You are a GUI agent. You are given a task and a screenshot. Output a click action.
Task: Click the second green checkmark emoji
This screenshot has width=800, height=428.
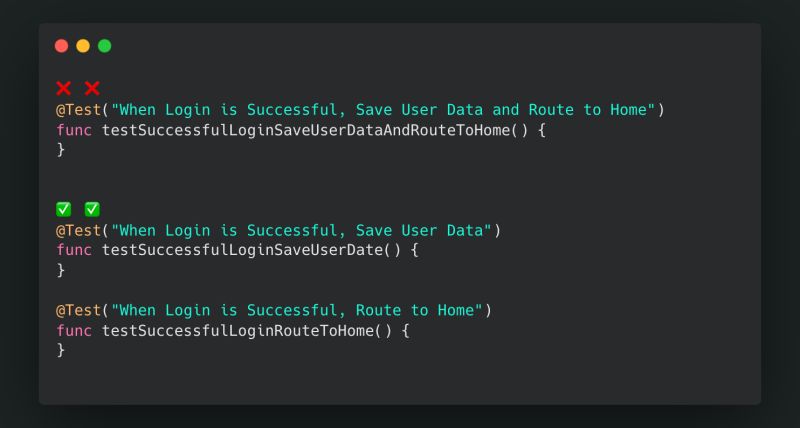point(92,209)
